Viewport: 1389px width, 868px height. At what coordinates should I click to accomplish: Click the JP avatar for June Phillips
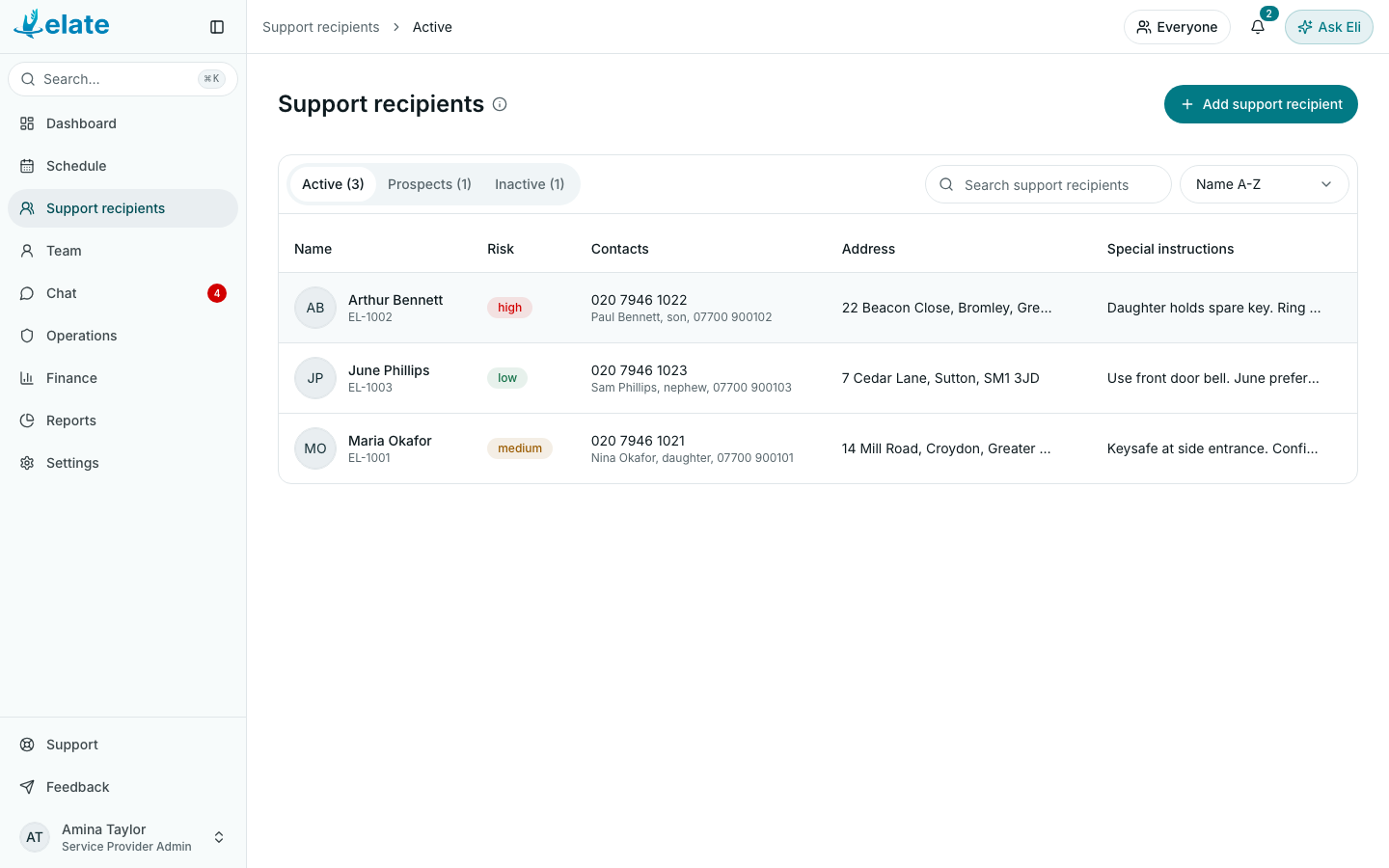tap(315, 378)
